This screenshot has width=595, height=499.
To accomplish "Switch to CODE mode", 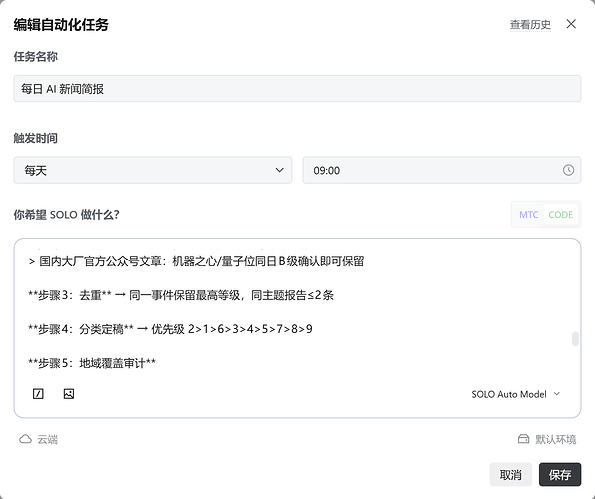I will (x=560, y=214).
